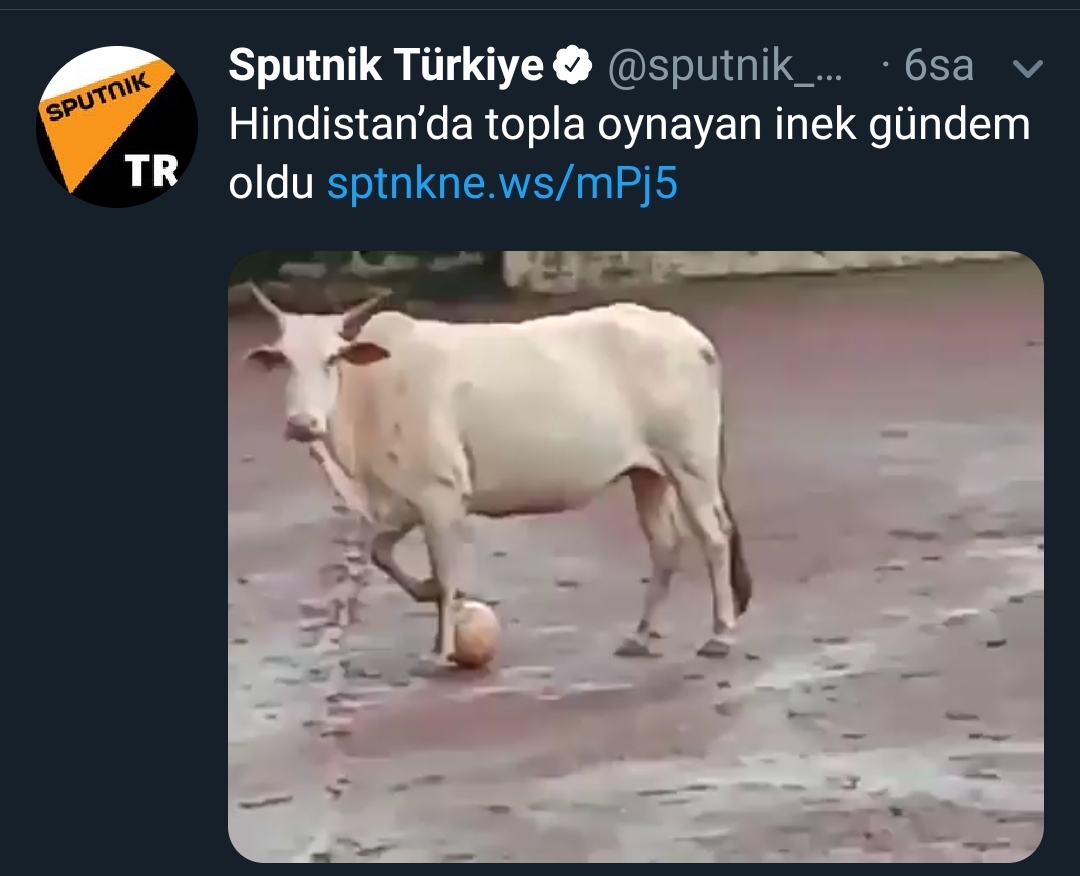
Task: Expand the tweet options chevron
Action: (x=1028, y=68)
